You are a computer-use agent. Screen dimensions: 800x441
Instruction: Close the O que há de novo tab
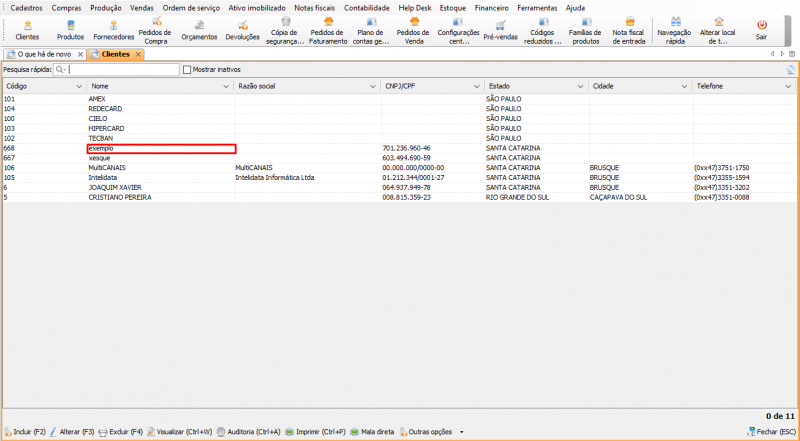80,54
